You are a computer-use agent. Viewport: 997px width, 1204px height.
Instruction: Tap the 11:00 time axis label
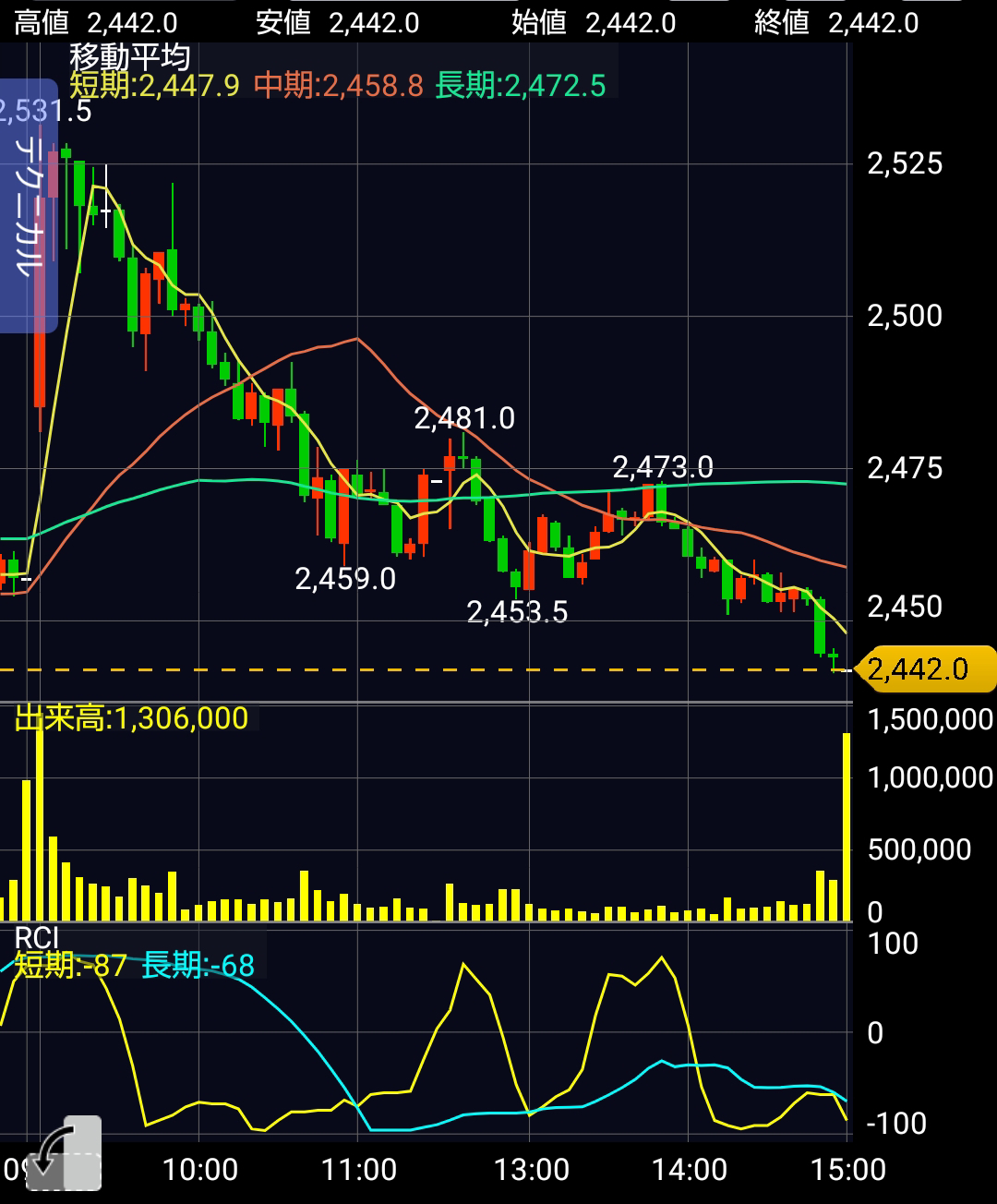point(359,1170)
